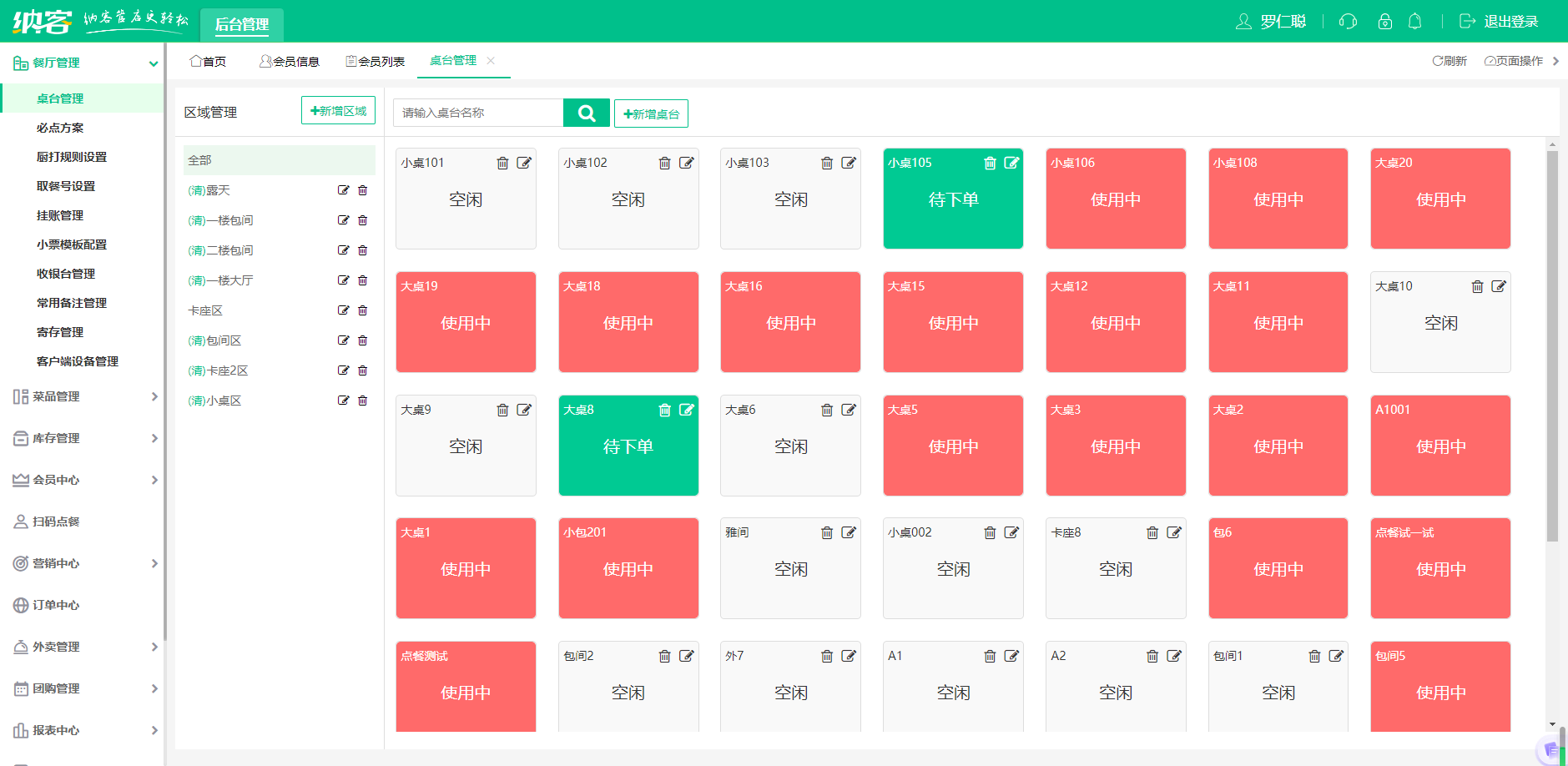Edit the (清)露天 area name
The height and width of the screenshot is (766, 1568).
point(343,190)
